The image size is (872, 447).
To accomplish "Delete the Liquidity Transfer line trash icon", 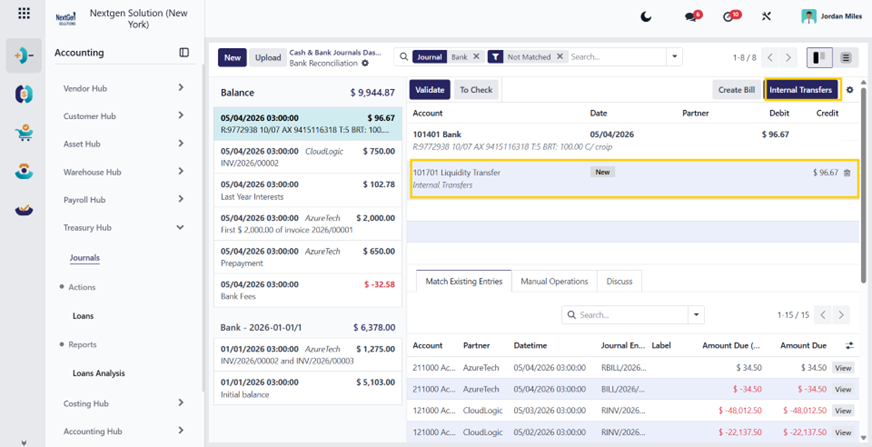I will (847, 173).
